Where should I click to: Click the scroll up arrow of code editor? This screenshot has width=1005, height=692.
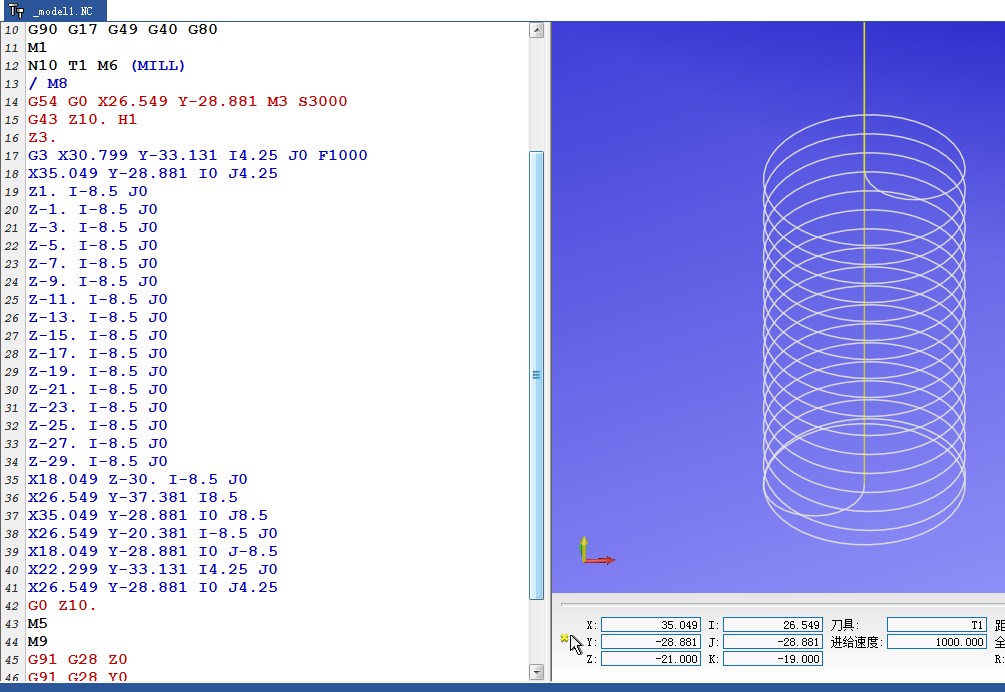pos(537,30)
